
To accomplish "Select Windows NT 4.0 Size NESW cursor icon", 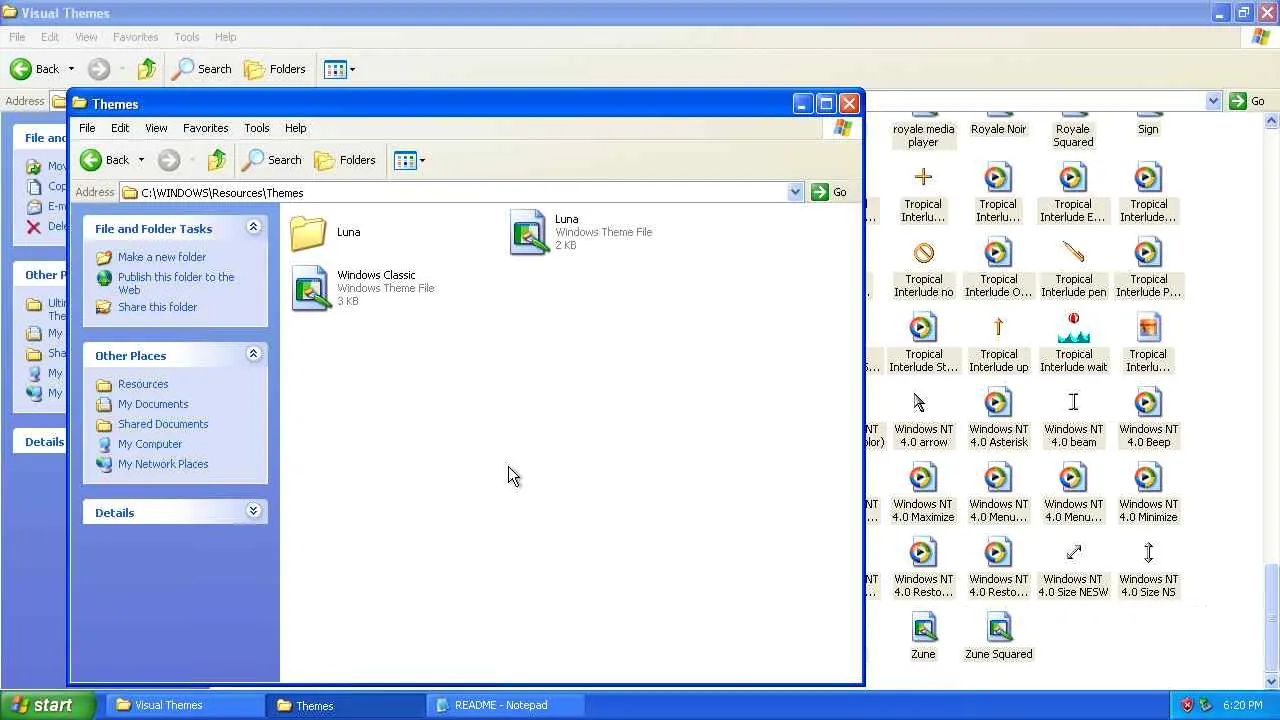I will click(x=1073, y=553).
